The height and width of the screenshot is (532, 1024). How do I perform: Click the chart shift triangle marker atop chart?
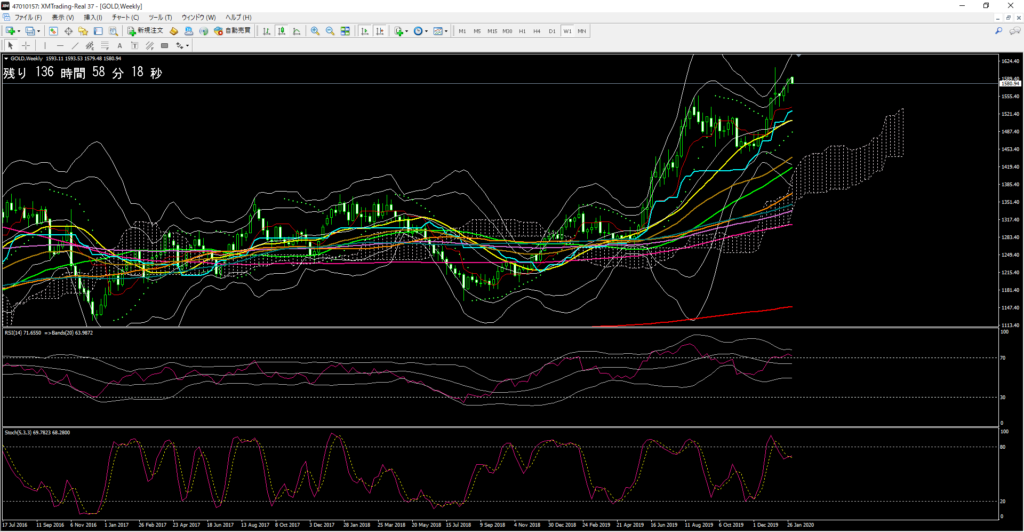point(798,56)
